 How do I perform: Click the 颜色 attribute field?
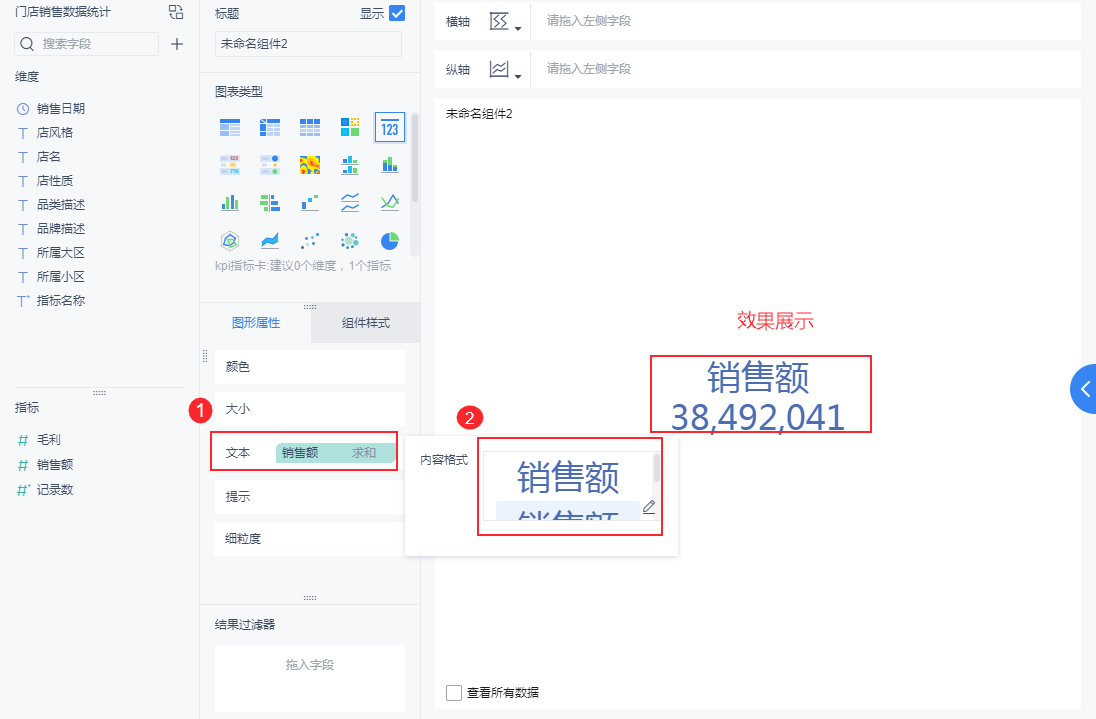point(310,367)
